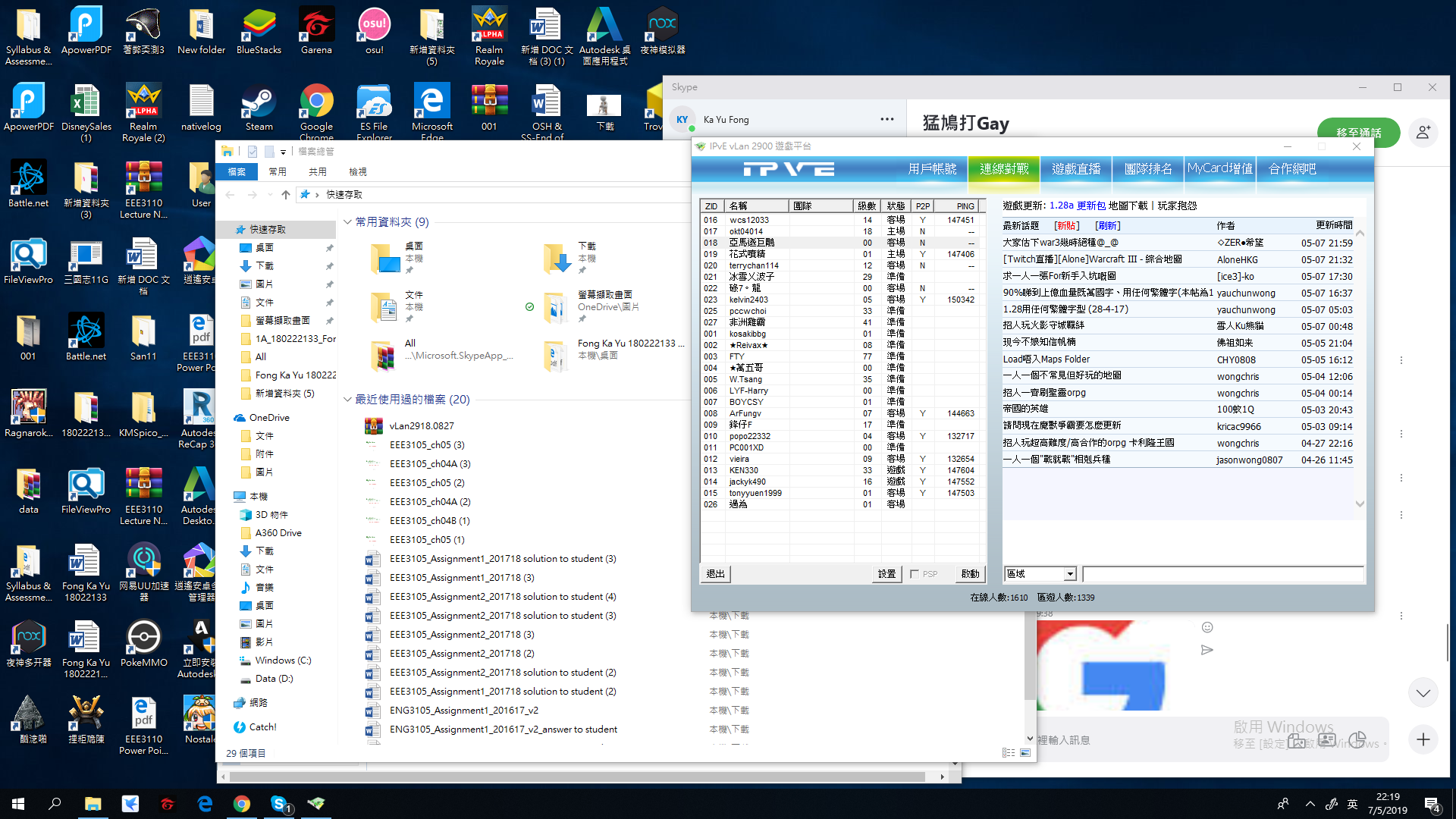The height and width of the screenshot is (819, 1456).
Task: Click the 更新包 download link
Action: [1090, 206]
